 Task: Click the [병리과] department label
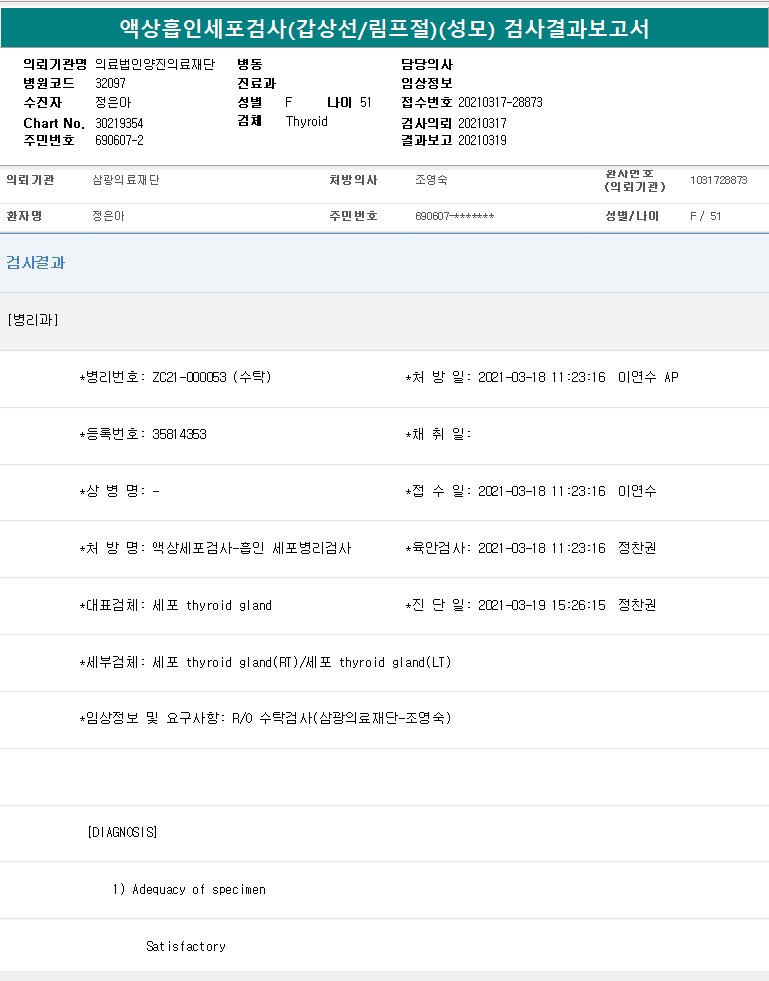(33, 320)
